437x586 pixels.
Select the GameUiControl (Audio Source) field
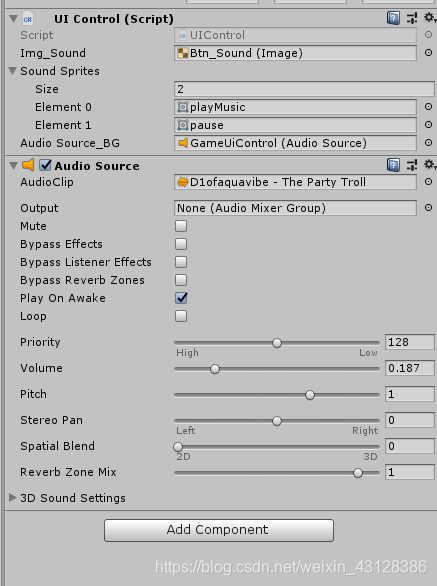click(x=295, y=143)
